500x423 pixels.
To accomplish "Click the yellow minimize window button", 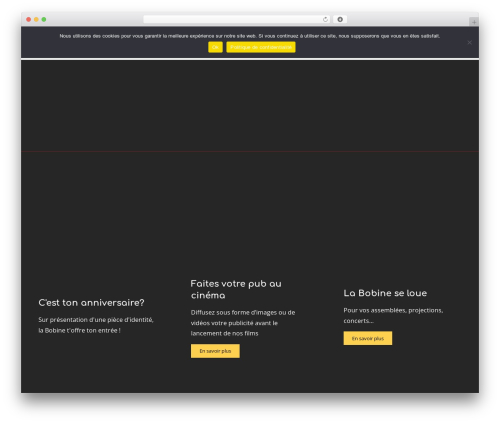I will [x=36, y=19].
